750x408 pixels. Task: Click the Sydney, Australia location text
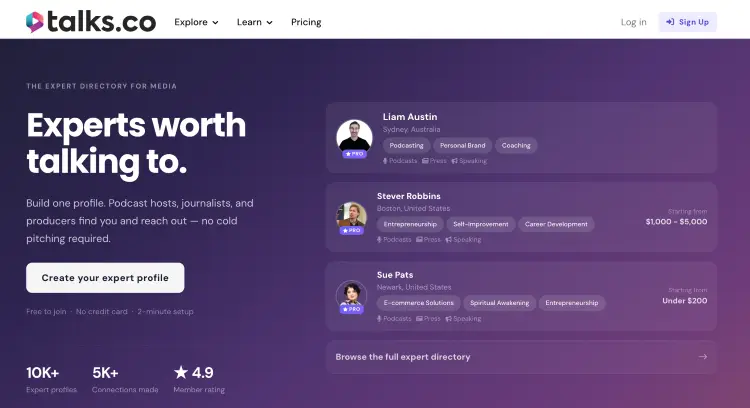411,130
